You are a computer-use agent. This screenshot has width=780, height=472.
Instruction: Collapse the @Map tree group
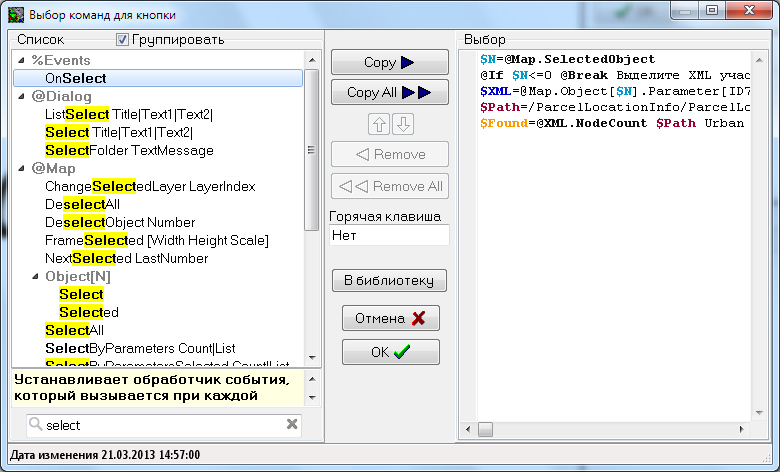21,168
